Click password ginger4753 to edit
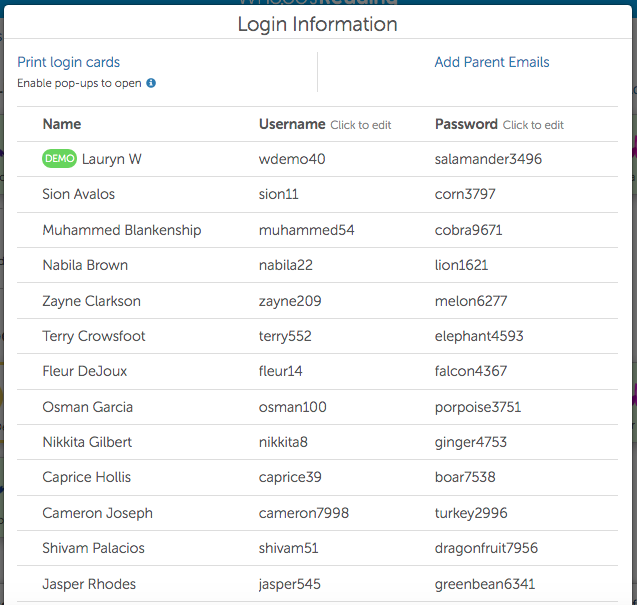The height and width of the screenshot is (605, 637). pos(471,442)
